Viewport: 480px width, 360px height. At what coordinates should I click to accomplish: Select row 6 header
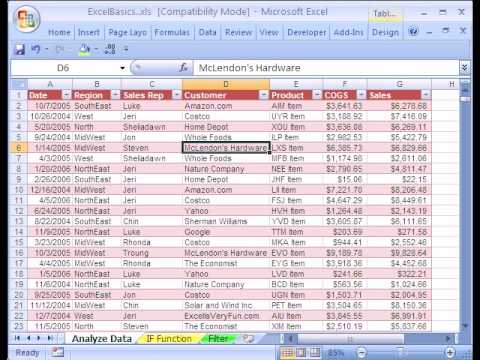coord(19,148)
